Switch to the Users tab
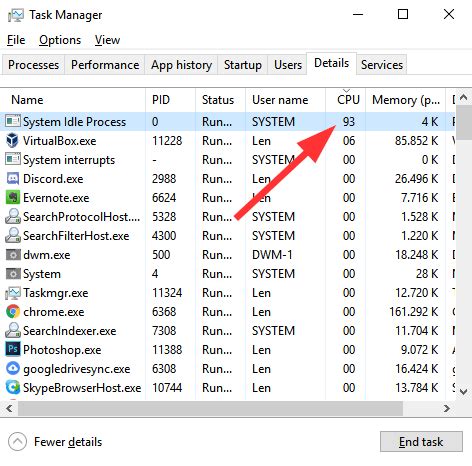This screenshot has width=472, height=466. [x=288, y=65]
